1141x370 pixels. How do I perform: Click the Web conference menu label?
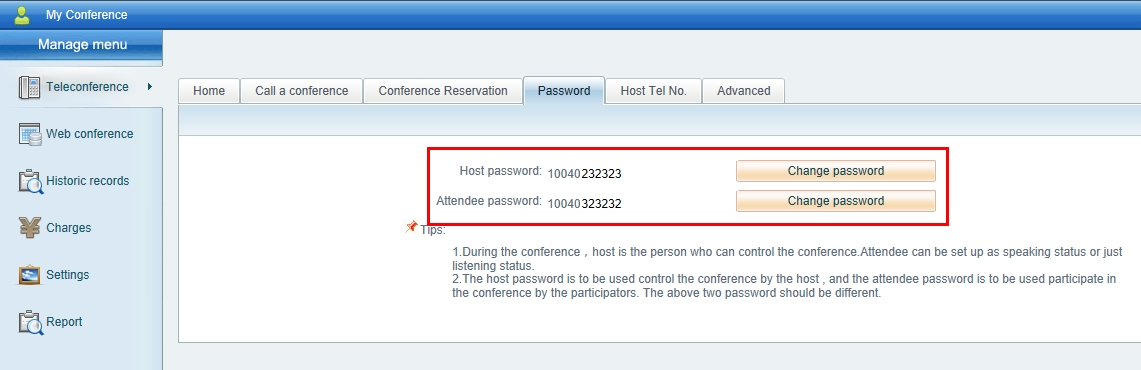[x=90, y=134]
